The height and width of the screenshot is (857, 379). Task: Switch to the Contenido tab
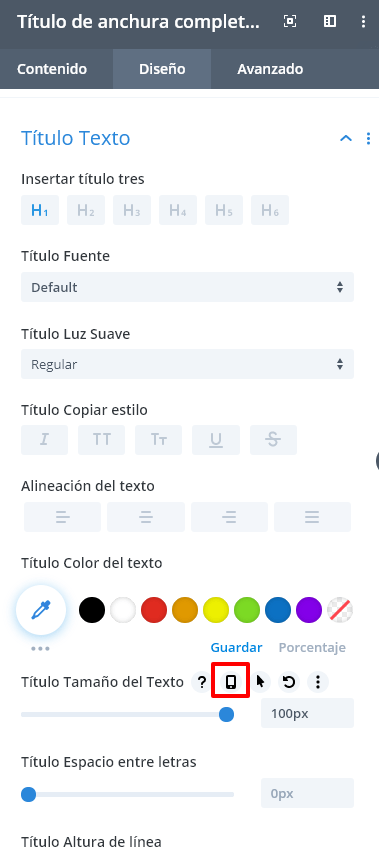pyautogui.click(x=52, y=69)
